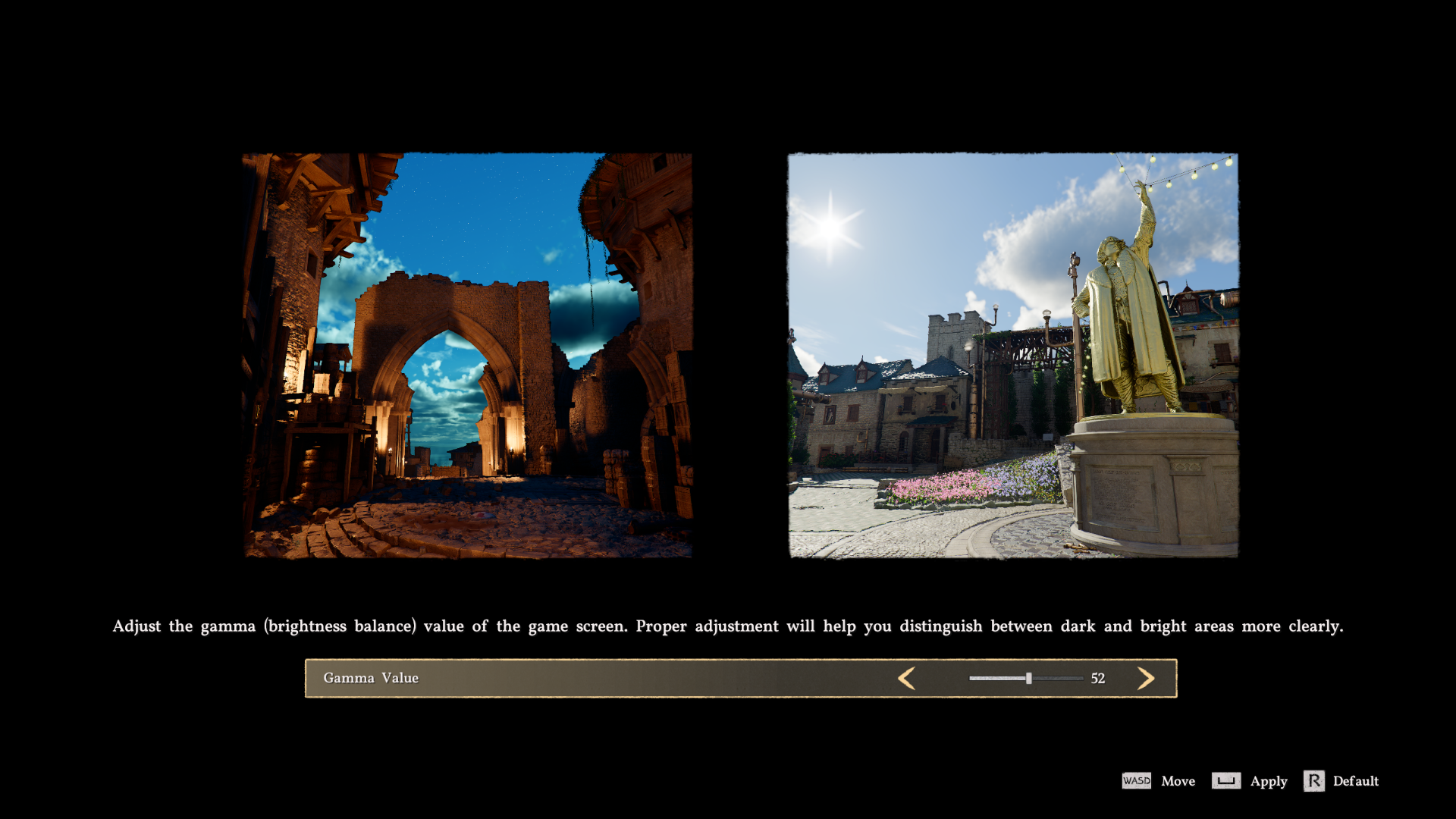
Task: Click the sun in the daytime preview
Action: [830, 226]
